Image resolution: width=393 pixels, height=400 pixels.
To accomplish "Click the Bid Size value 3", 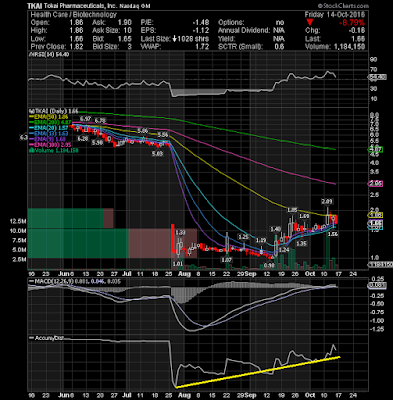I will coord(130,47).
